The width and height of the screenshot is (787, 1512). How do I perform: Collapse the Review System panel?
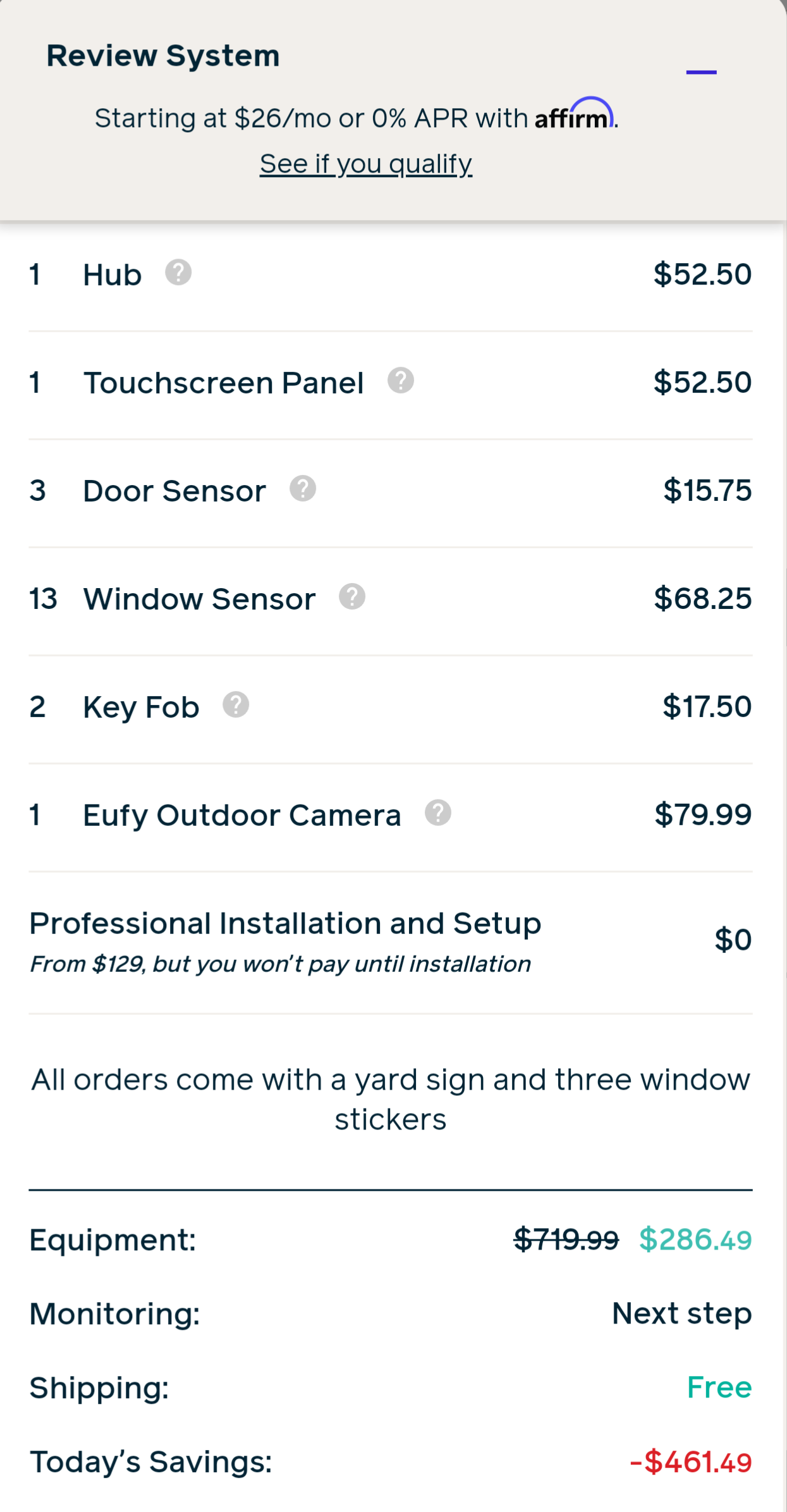(701, 73)
